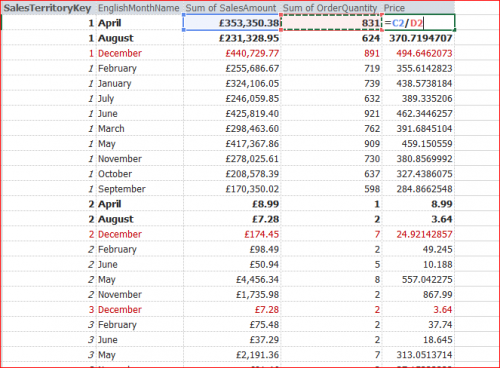500x368 pixels.
Task: Select the Sum of OrderQuantity header
Action: click(331, 8)
